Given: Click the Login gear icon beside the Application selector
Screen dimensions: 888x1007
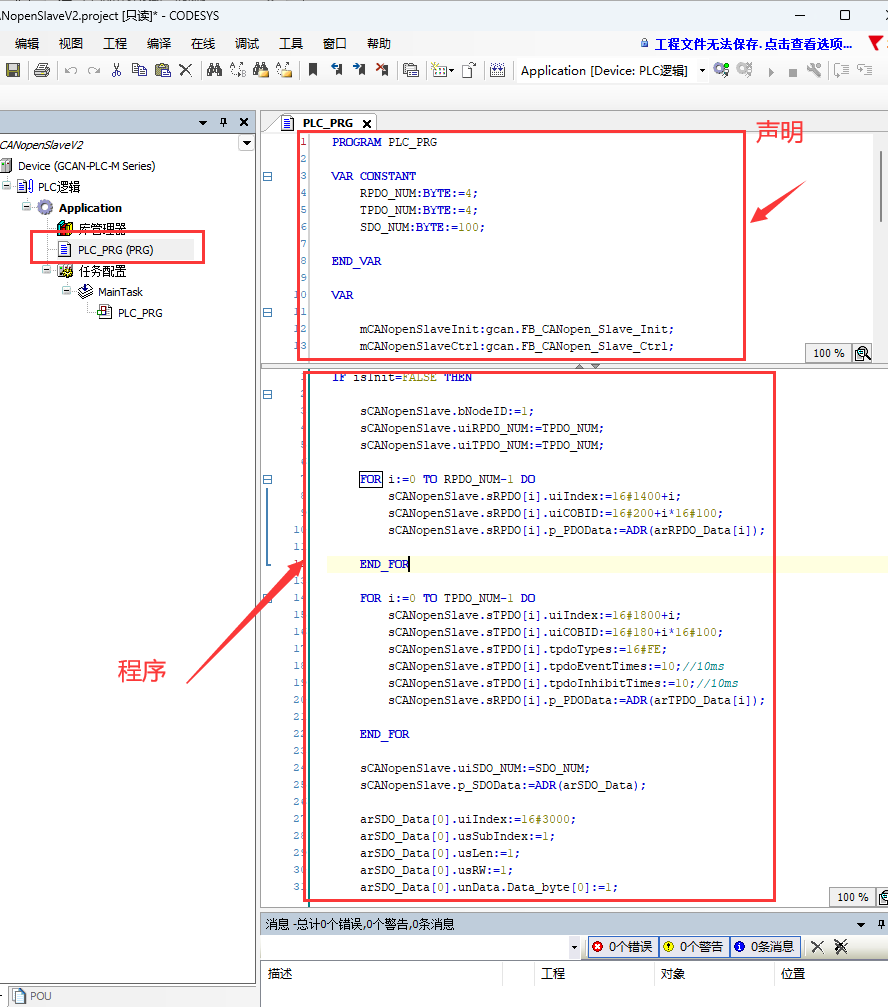Looking at the screenshot, I should [720, 70].
